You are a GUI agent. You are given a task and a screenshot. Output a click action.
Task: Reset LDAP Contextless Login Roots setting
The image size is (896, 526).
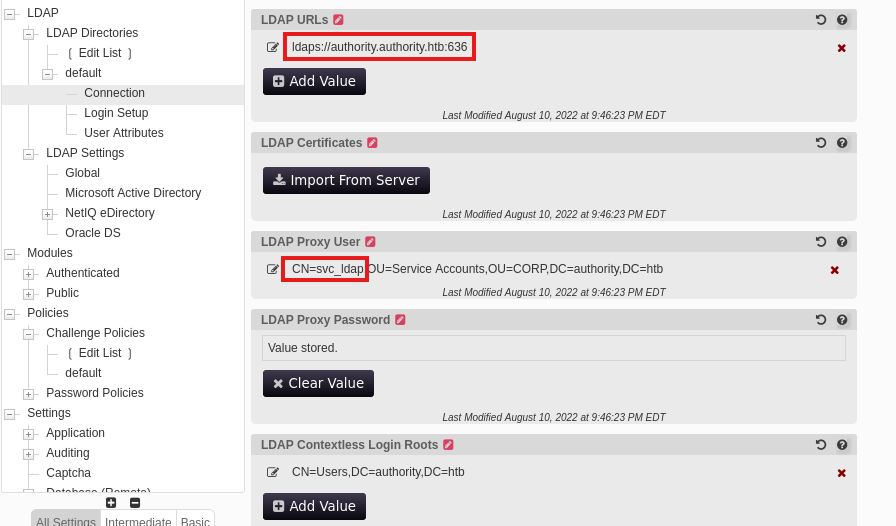click(821, 445)
